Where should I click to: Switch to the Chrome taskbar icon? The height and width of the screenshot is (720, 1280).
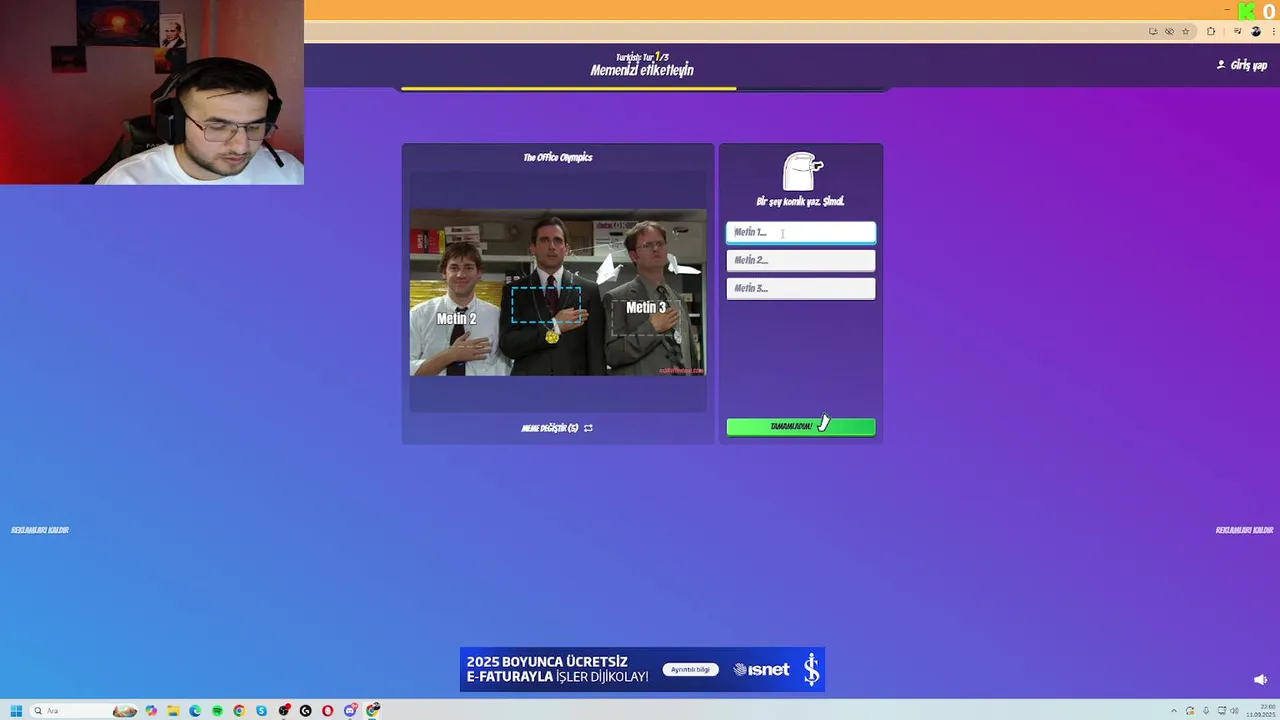coord(239,711)
